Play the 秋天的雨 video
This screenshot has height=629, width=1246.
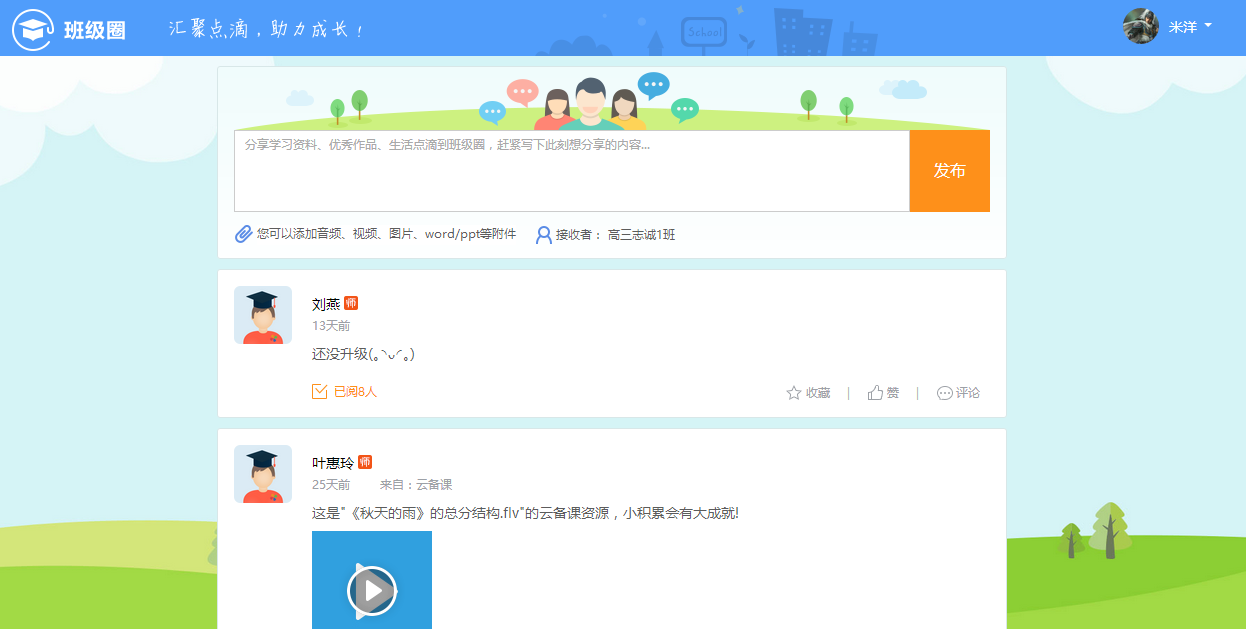(x=372, y=590)
